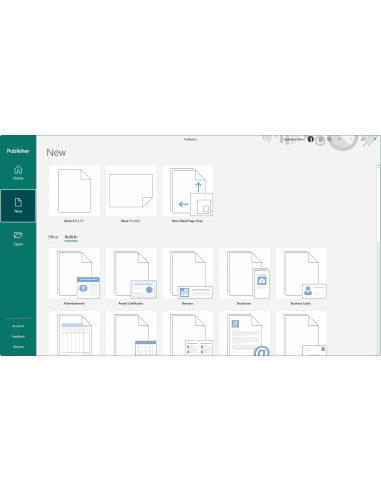Viewport: 381px width, 492px height.
Task: Open the Catalogs template icon
Action: point(188,333)
